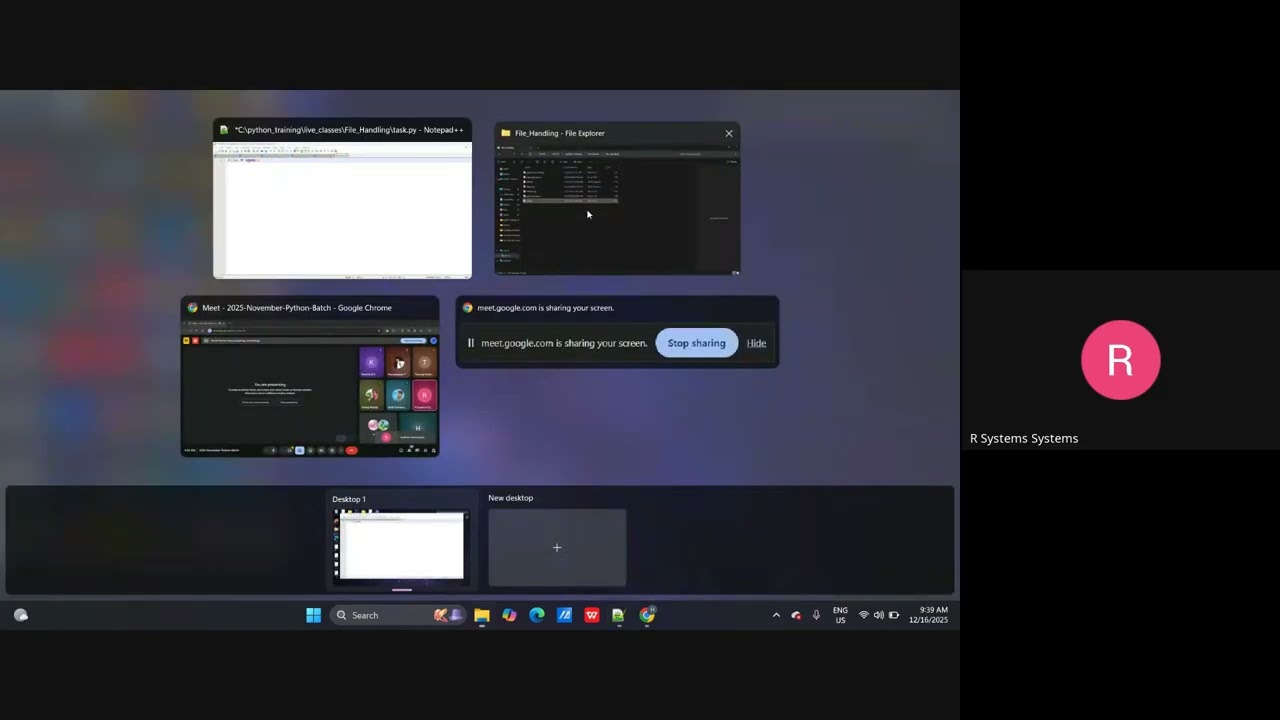Switch to Google Chrome from the taskbar
This screenshot has width=1280, height=720.
647,615
